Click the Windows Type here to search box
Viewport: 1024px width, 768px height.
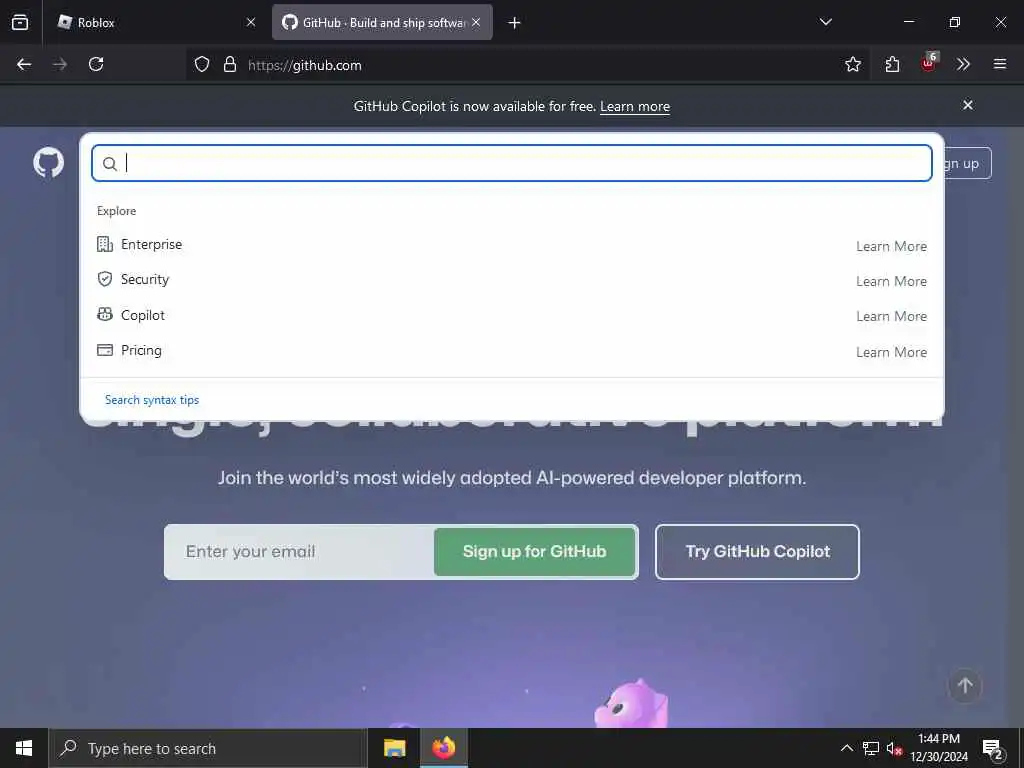[208, 748]
